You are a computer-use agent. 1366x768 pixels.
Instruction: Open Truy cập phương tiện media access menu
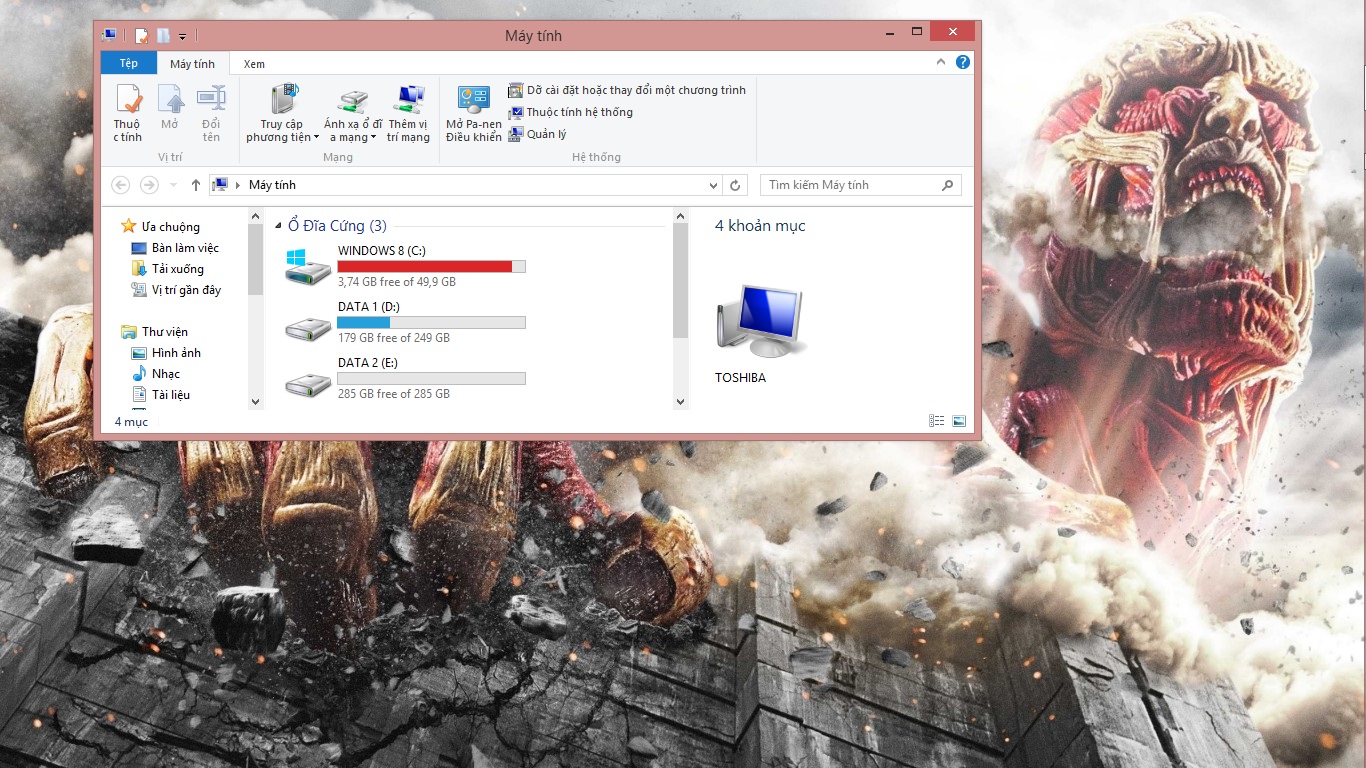tap(282, 113)
